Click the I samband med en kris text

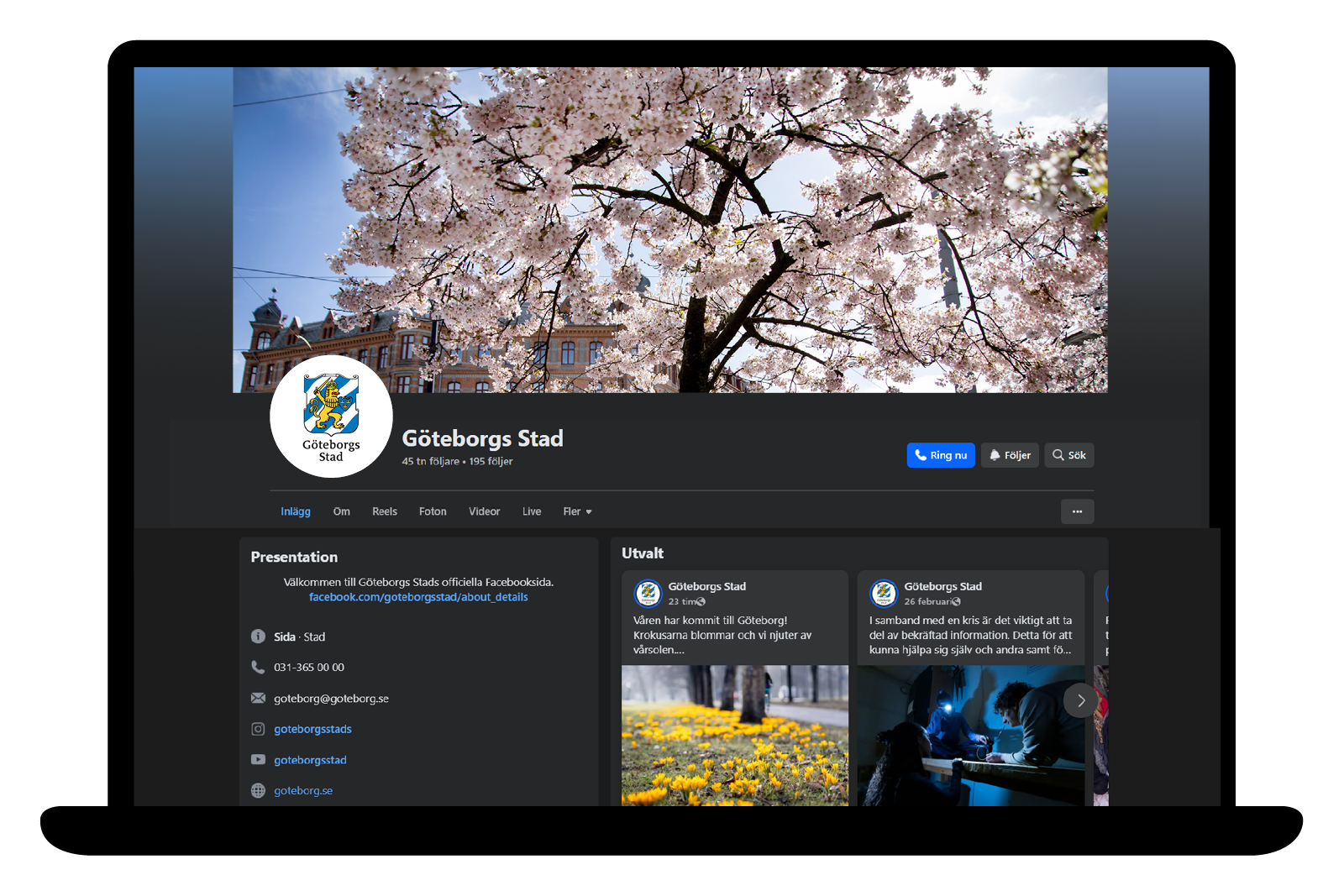point(970,635)
